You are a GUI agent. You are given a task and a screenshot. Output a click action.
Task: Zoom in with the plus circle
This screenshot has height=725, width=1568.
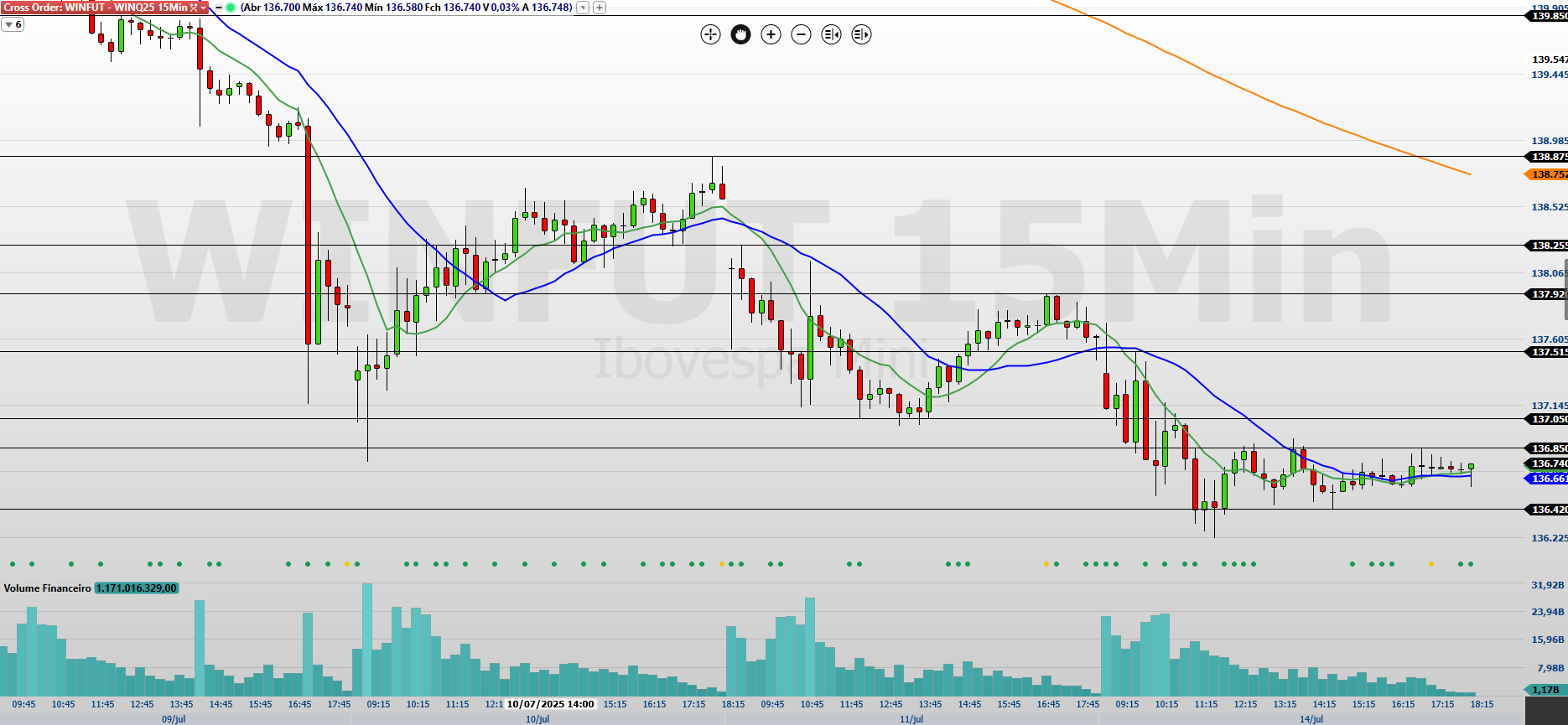tap(771, 34)
